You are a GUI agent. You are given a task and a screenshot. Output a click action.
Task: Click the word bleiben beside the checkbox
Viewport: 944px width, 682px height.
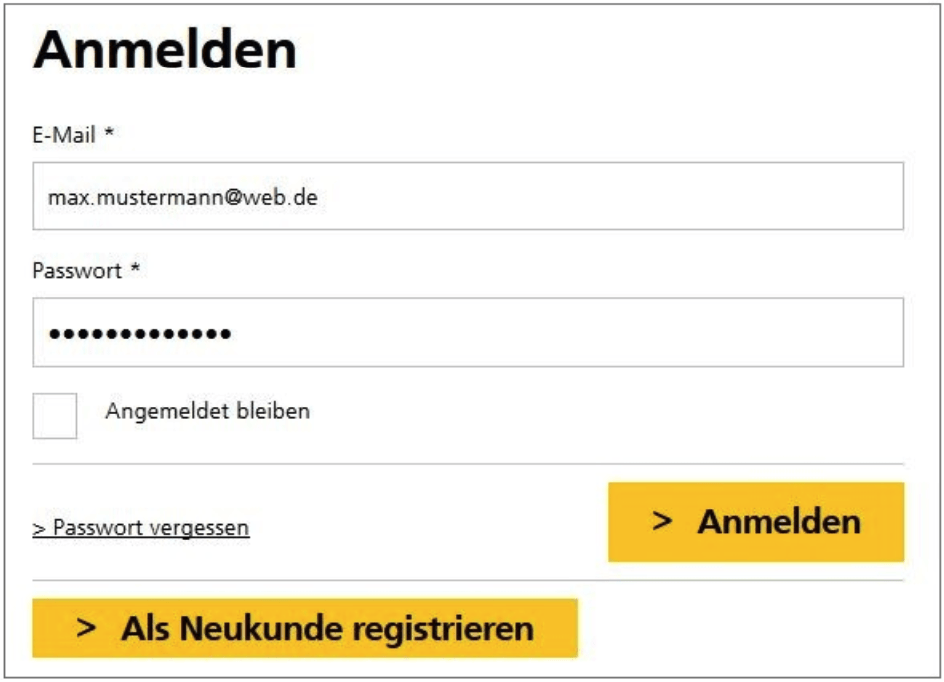click(x=276, y=411)
